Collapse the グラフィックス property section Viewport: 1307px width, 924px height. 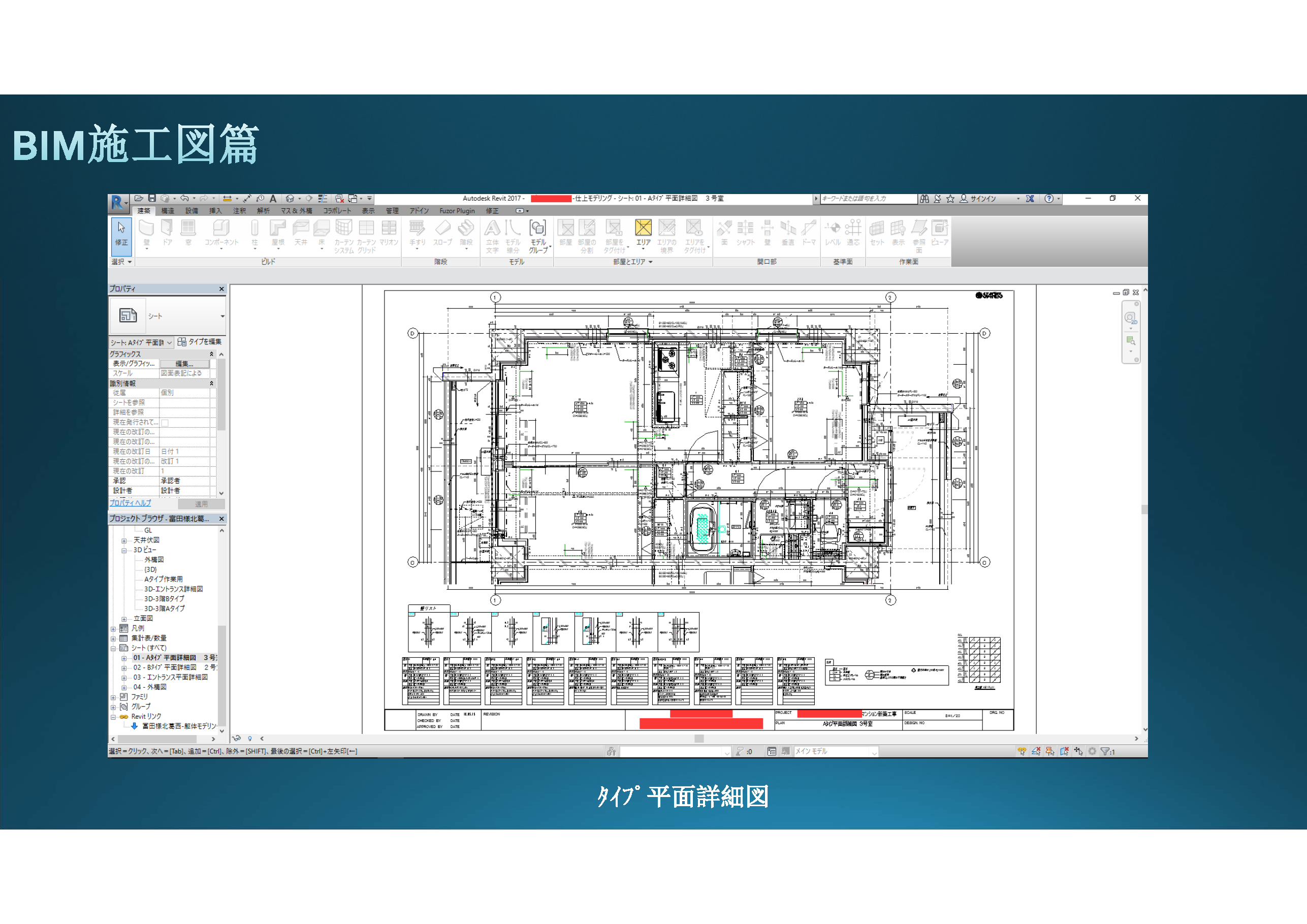tap(211, 354)
